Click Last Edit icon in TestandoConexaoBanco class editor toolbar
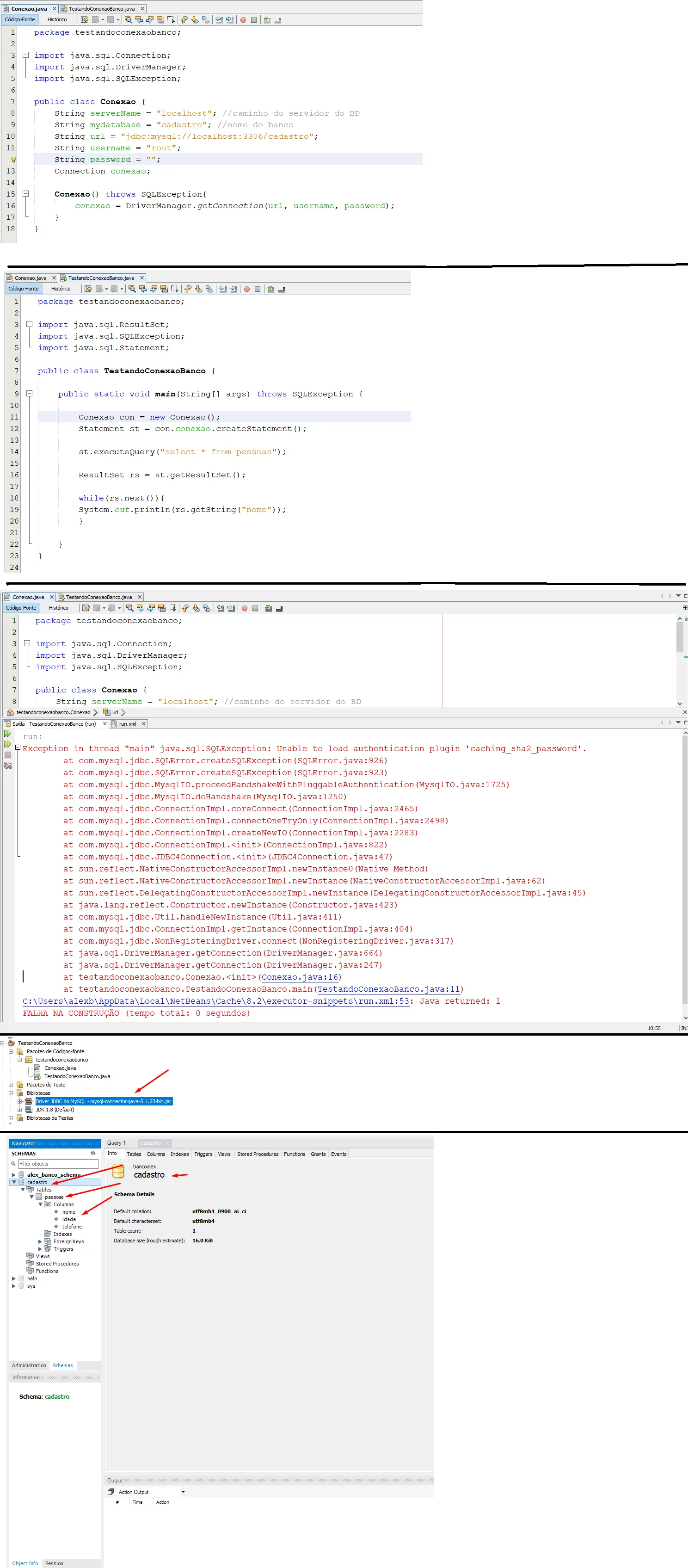The height and width of the screenshot is (1568, 688). (88, 289)
